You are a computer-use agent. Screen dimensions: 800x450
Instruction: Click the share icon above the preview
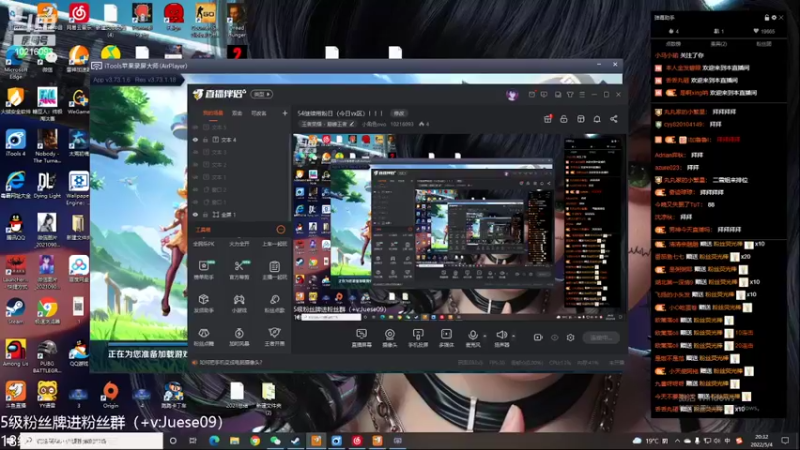tap(614, 119)
